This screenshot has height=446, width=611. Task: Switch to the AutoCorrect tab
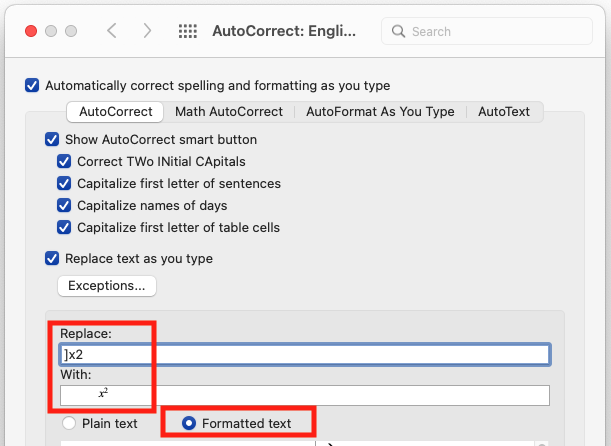(115, 112)
